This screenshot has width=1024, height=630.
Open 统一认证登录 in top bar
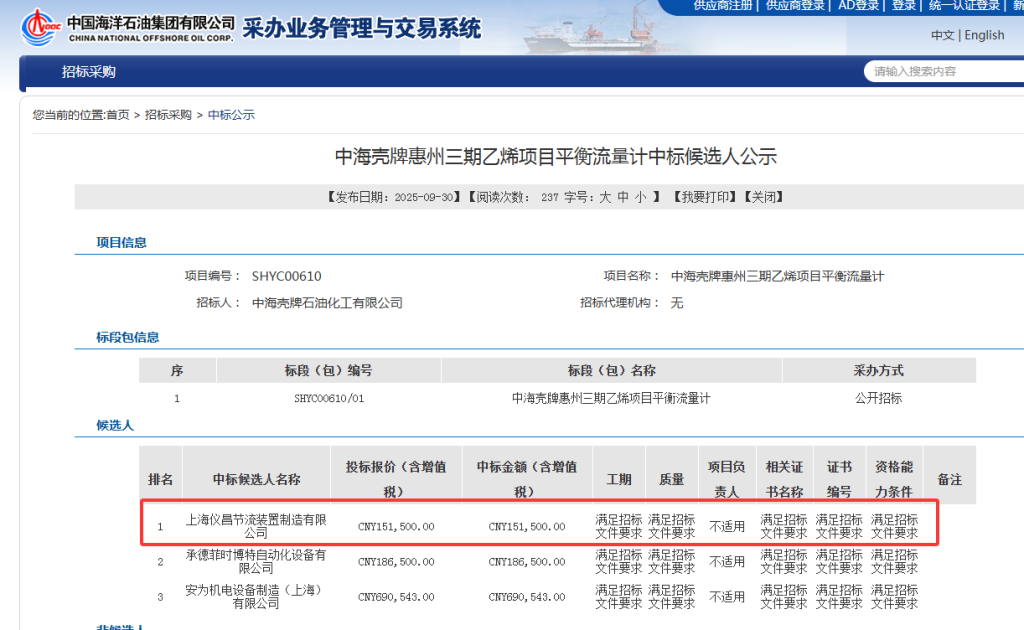[x=964, y=6]
